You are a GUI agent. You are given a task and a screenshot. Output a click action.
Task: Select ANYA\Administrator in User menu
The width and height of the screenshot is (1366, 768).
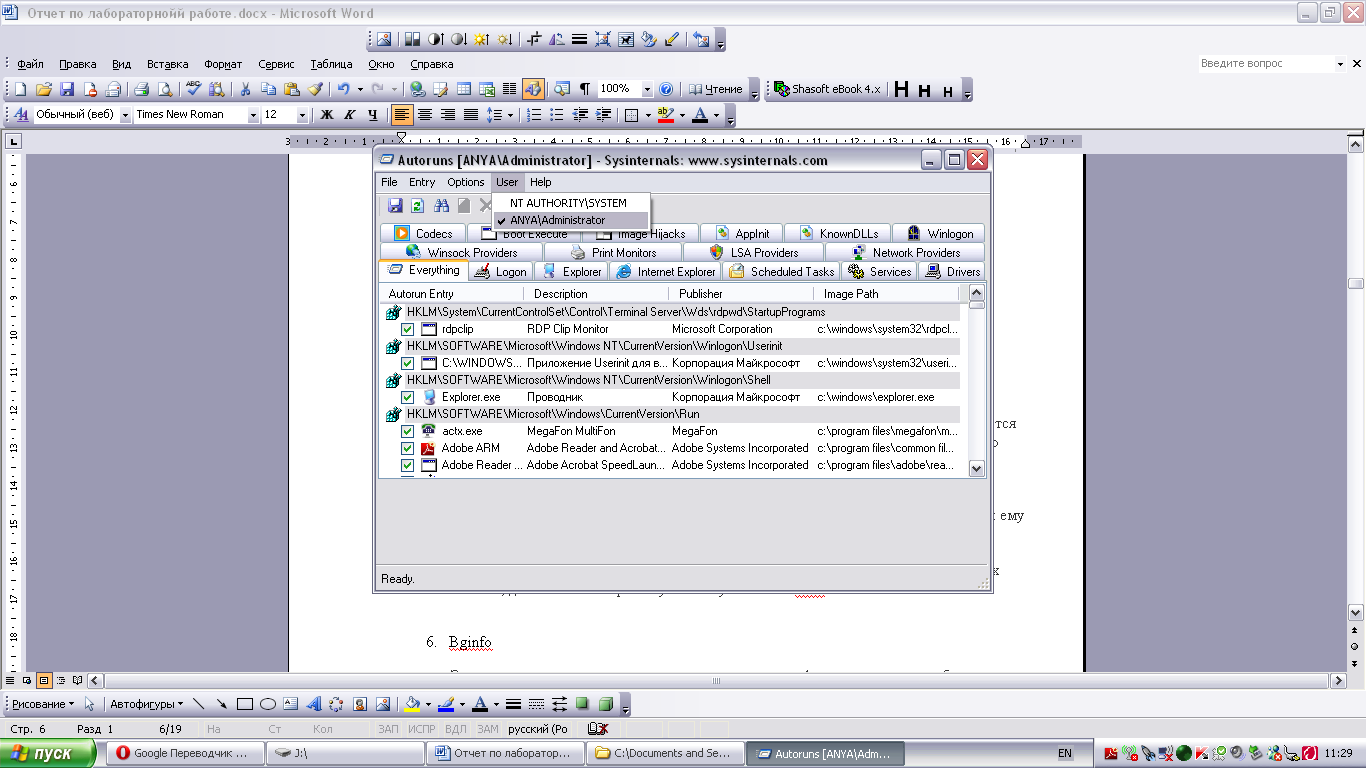[x=571, y=220]
